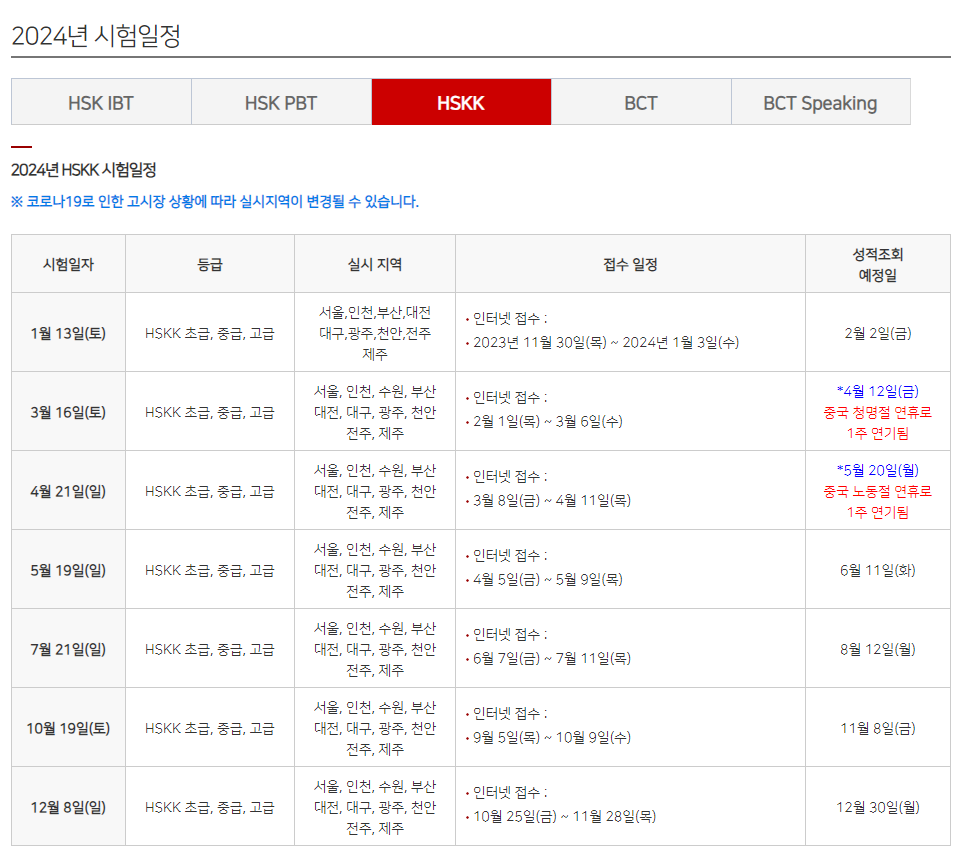Click registration period 6월 7일(금) ~ 7월 11일(목)
Screen dimensions: 964x861
(552, 659)
